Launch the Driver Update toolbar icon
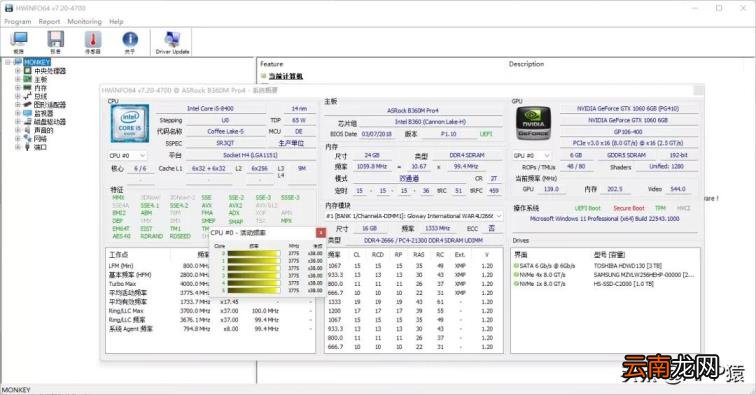756x395 pixels. pyautogui.click(x=172, y=40)
